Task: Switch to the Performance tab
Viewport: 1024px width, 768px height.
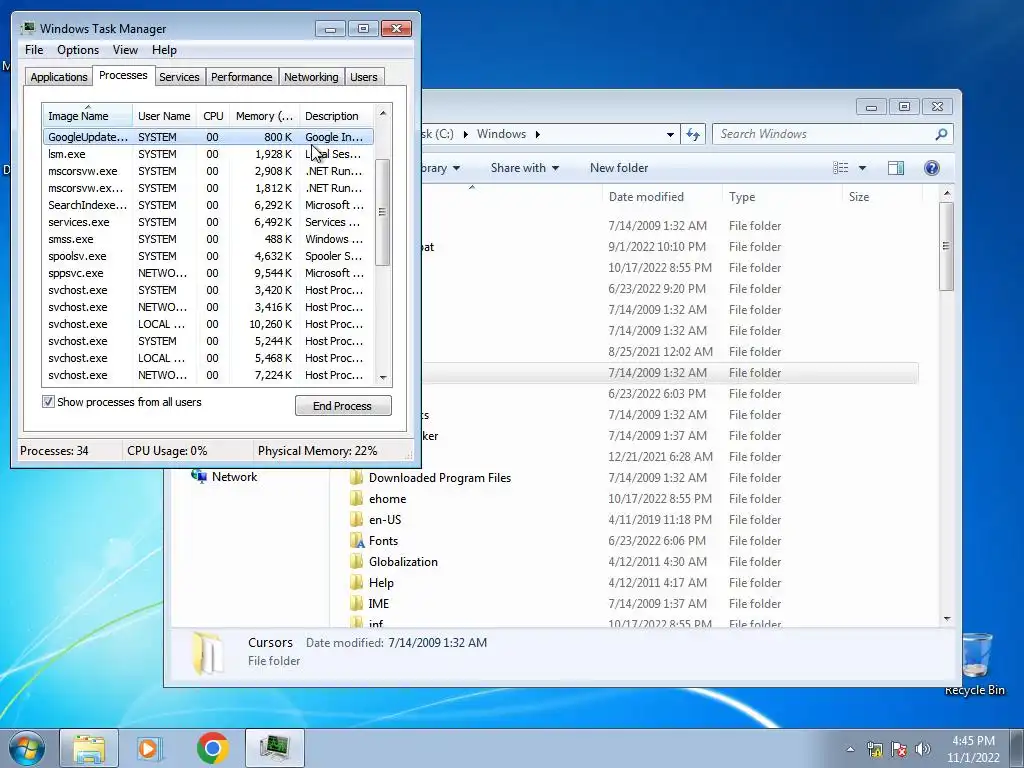Action: point(241,77)
